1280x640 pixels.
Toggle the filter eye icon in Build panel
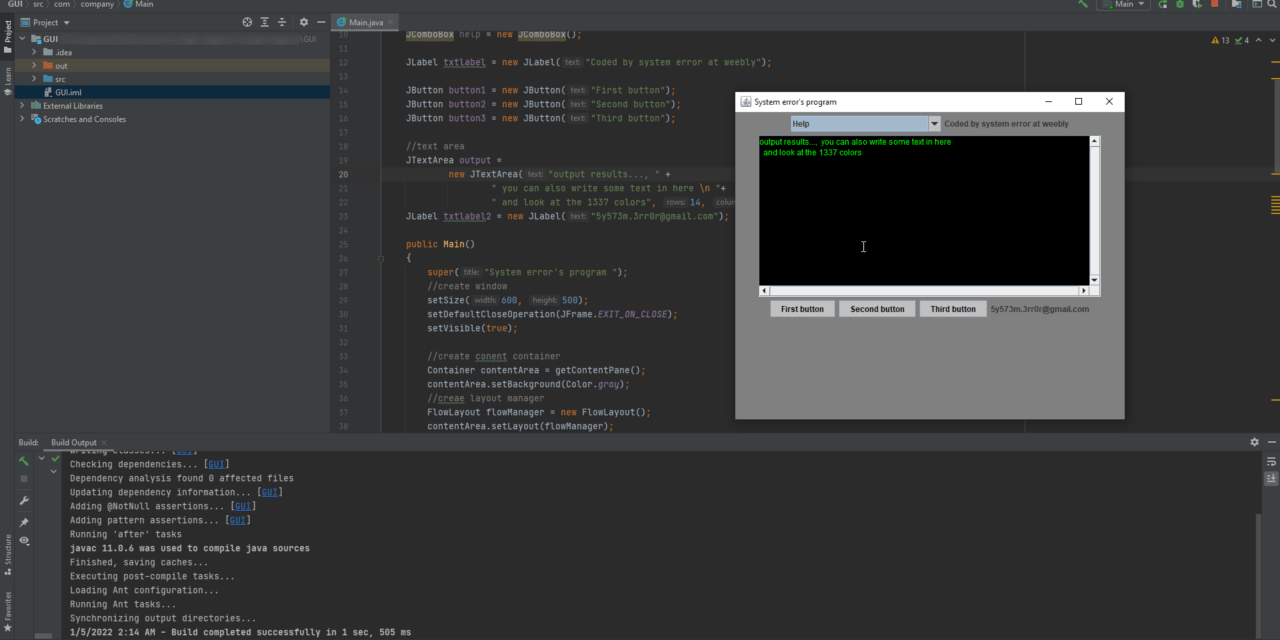click(24, 540)
